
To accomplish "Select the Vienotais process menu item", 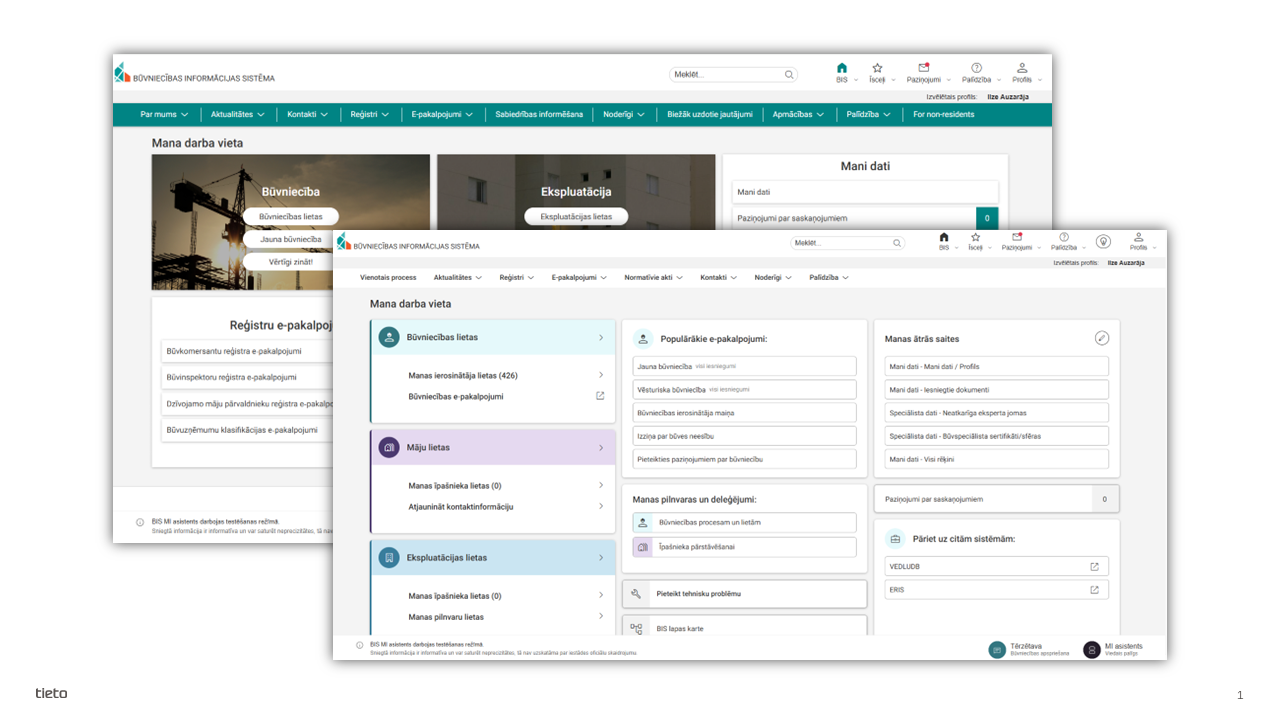I will (x=388, y=277).
